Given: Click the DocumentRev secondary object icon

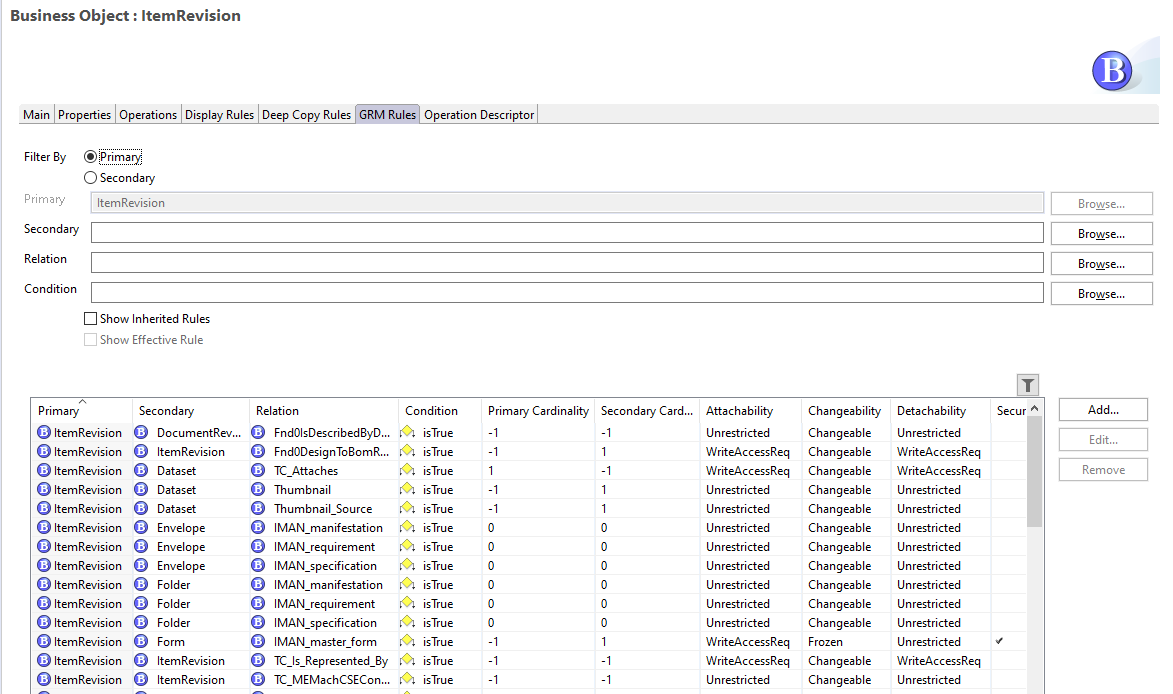Looking at the screenshot, I should [141, 432].
